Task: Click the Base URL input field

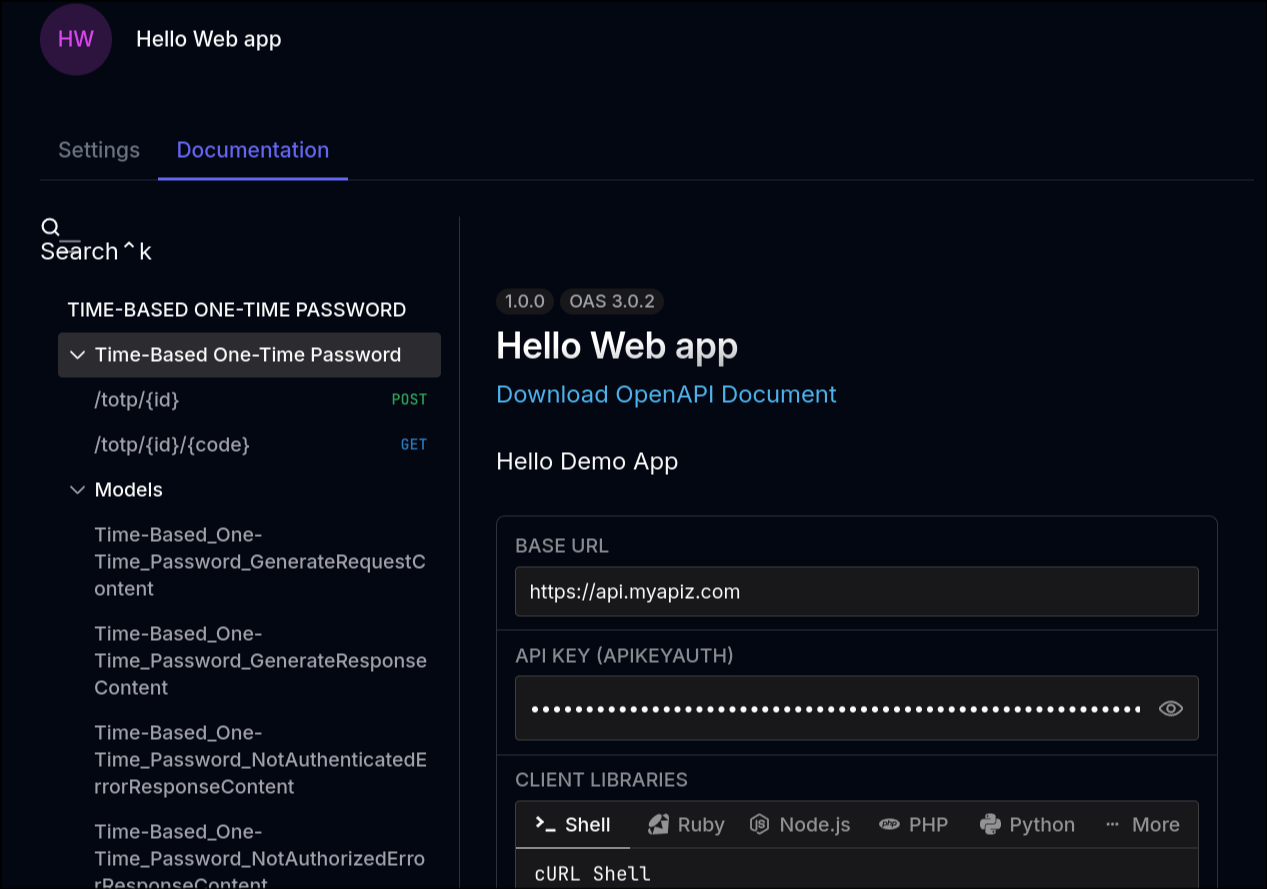Action: (x=856, y=591)
